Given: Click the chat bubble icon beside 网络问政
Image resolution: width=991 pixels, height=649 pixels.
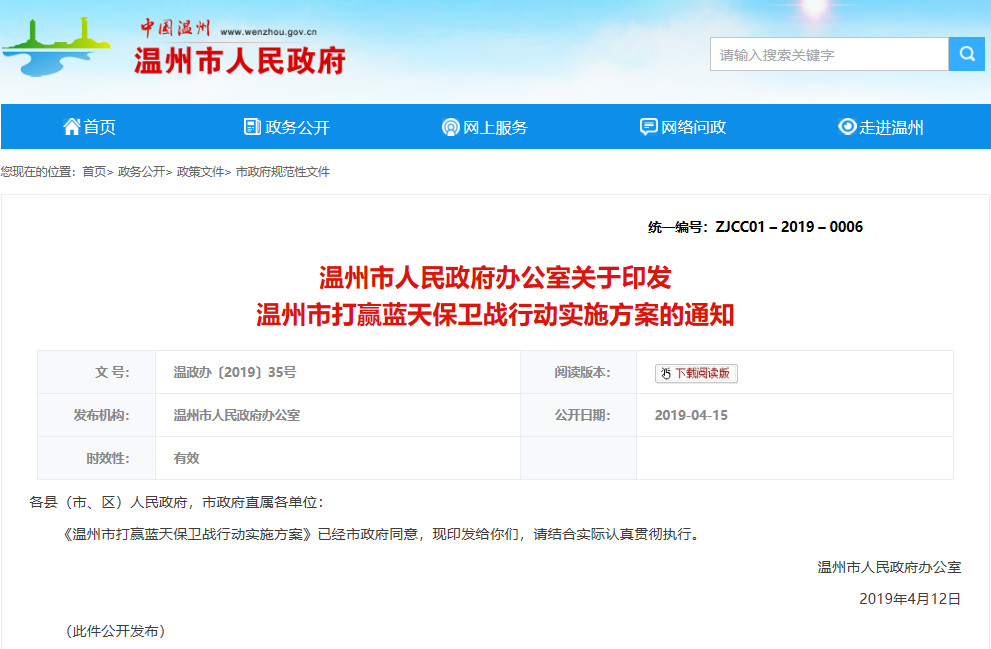Looking at the screenshot, I should tap(648, 127).
